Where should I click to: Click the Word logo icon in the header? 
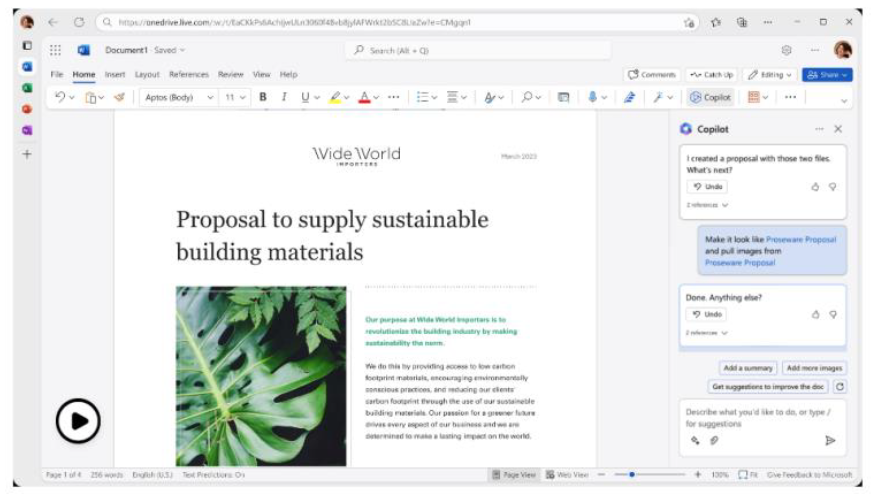[84, 50]
